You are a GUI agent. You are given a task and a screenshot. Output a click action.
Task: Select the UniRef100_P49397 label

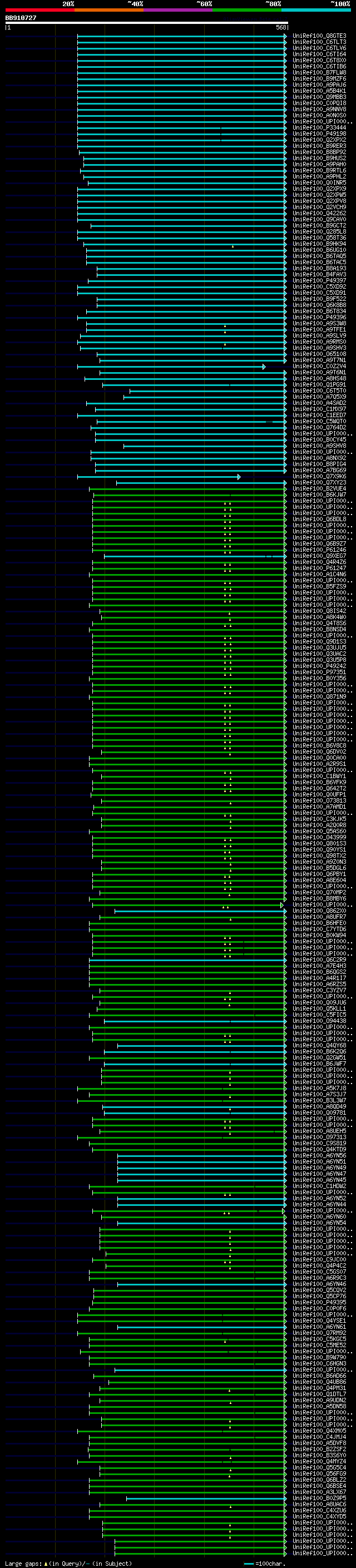pos(319,280)
